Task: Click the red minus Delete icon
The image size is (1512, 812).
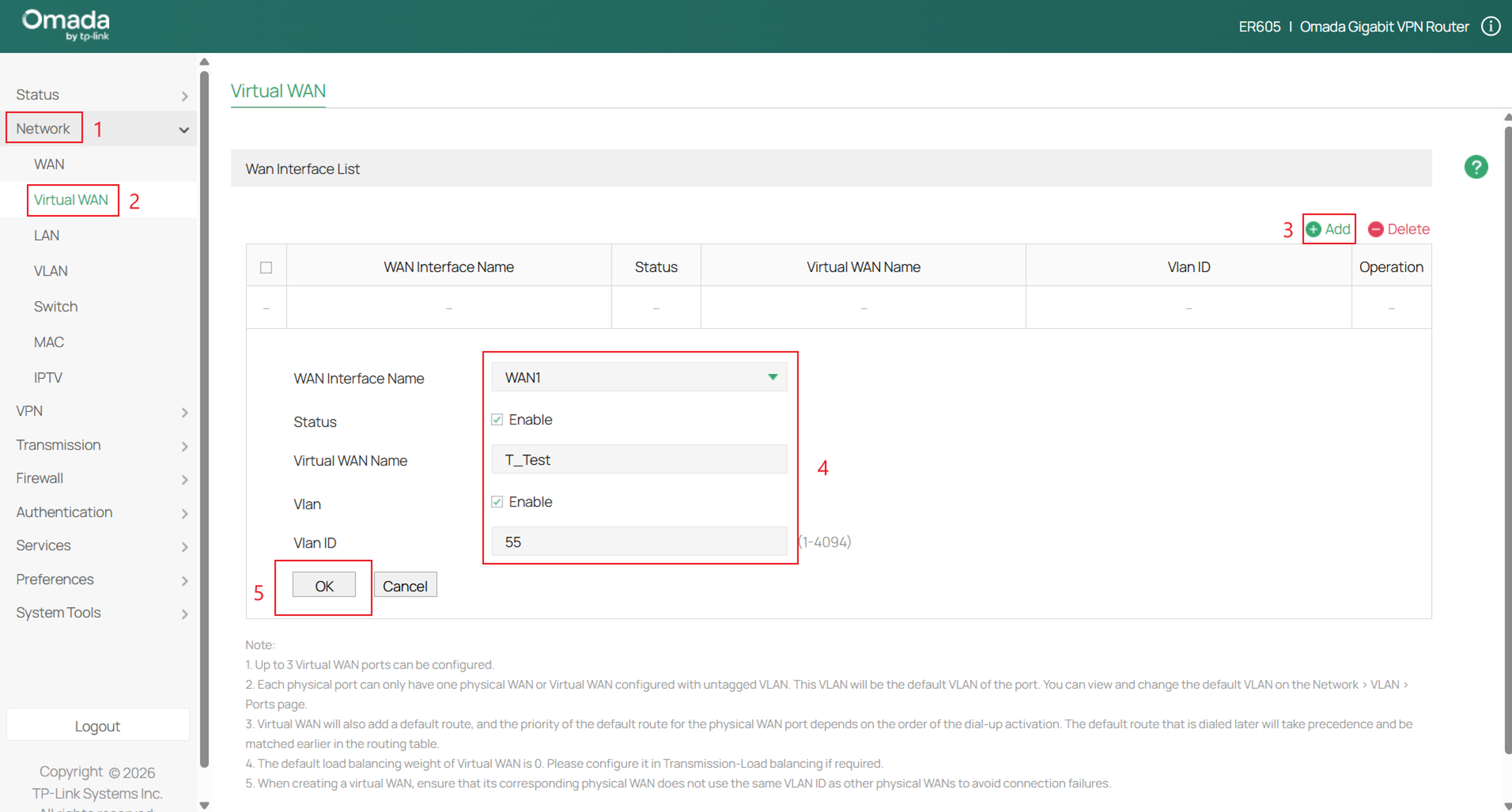Action: [x=1375, y=229]
